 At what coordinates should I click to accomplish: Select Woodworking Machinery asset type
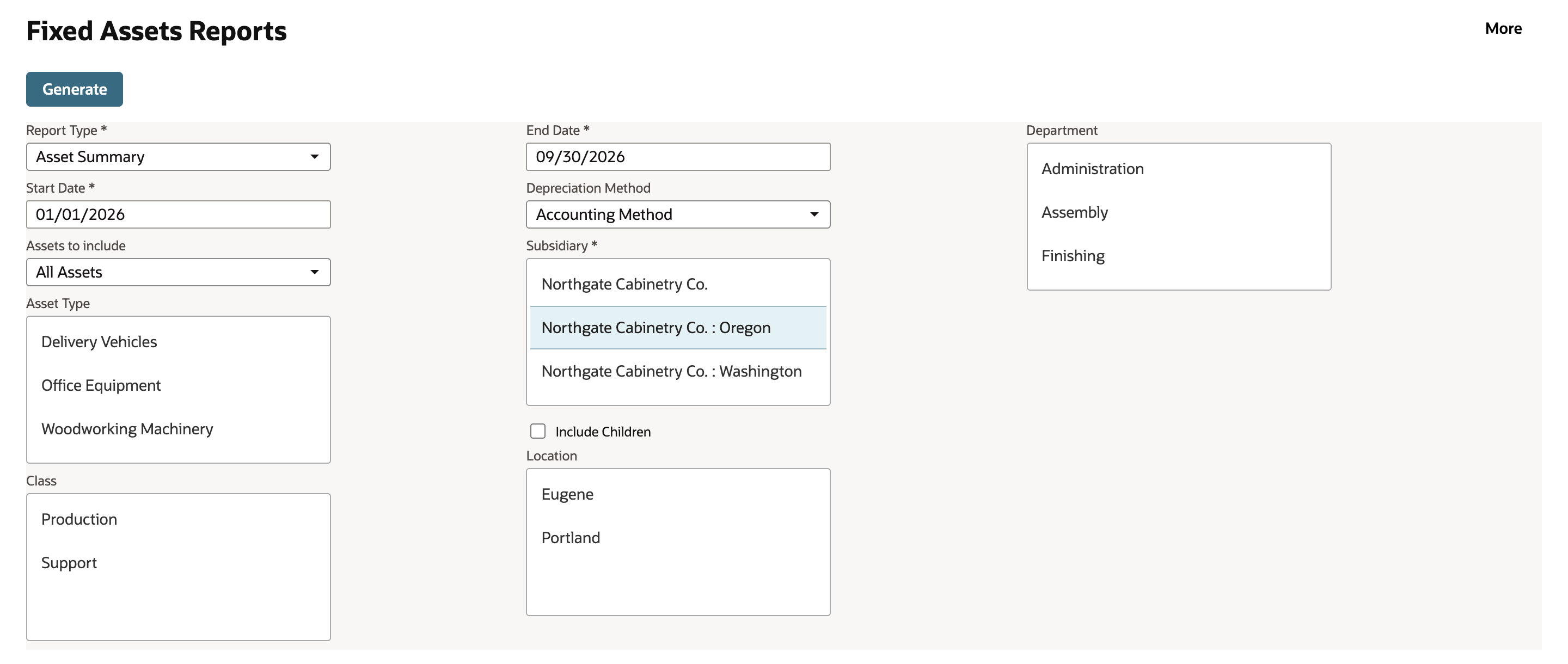pos(179,429)
